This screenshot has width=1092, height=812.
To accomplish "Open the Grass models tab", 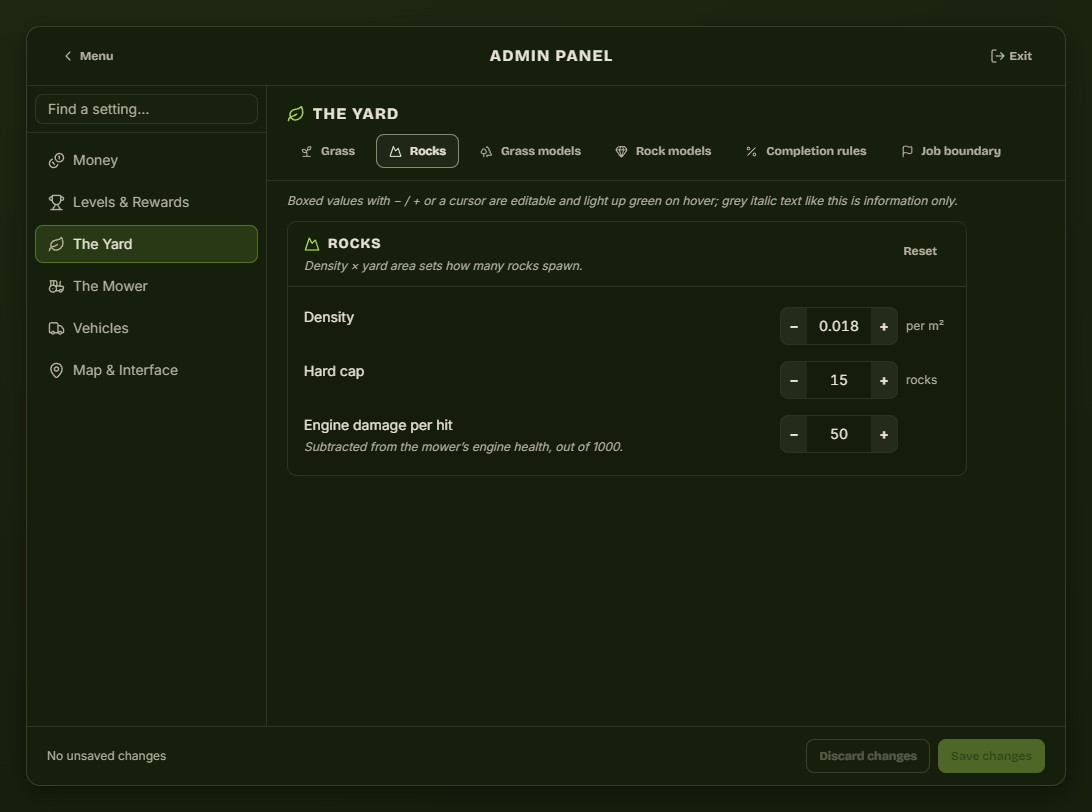I will pos(531,151).
